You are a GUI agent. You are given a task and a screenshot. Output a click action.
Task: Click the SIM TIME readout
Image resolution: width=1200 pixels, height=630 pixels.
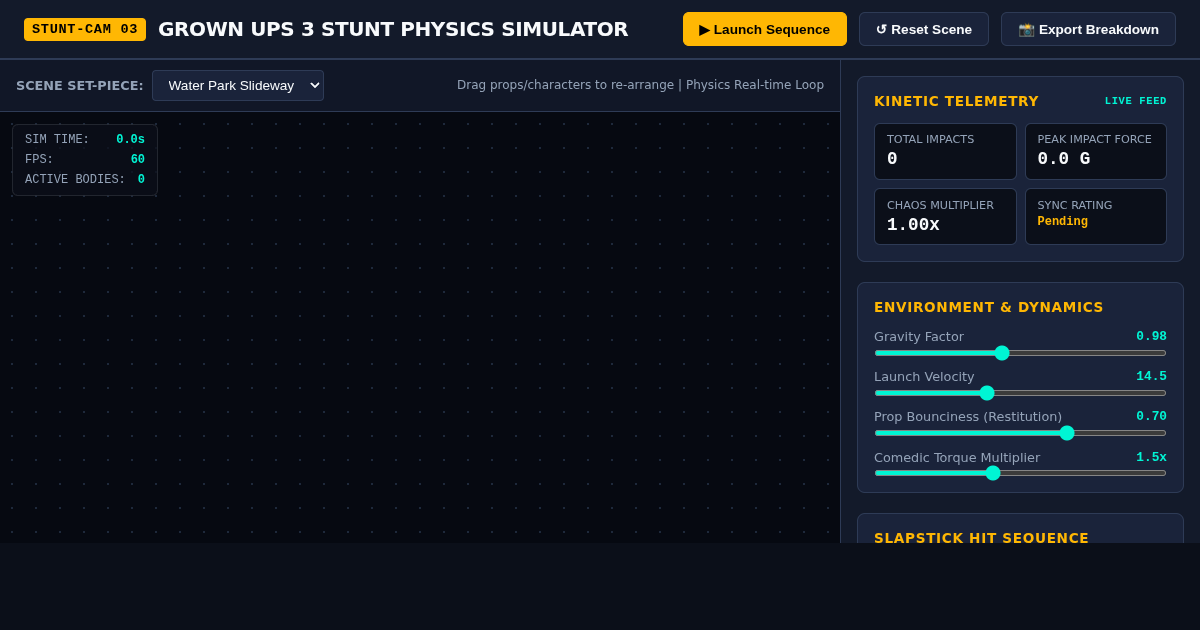(85, 140)
